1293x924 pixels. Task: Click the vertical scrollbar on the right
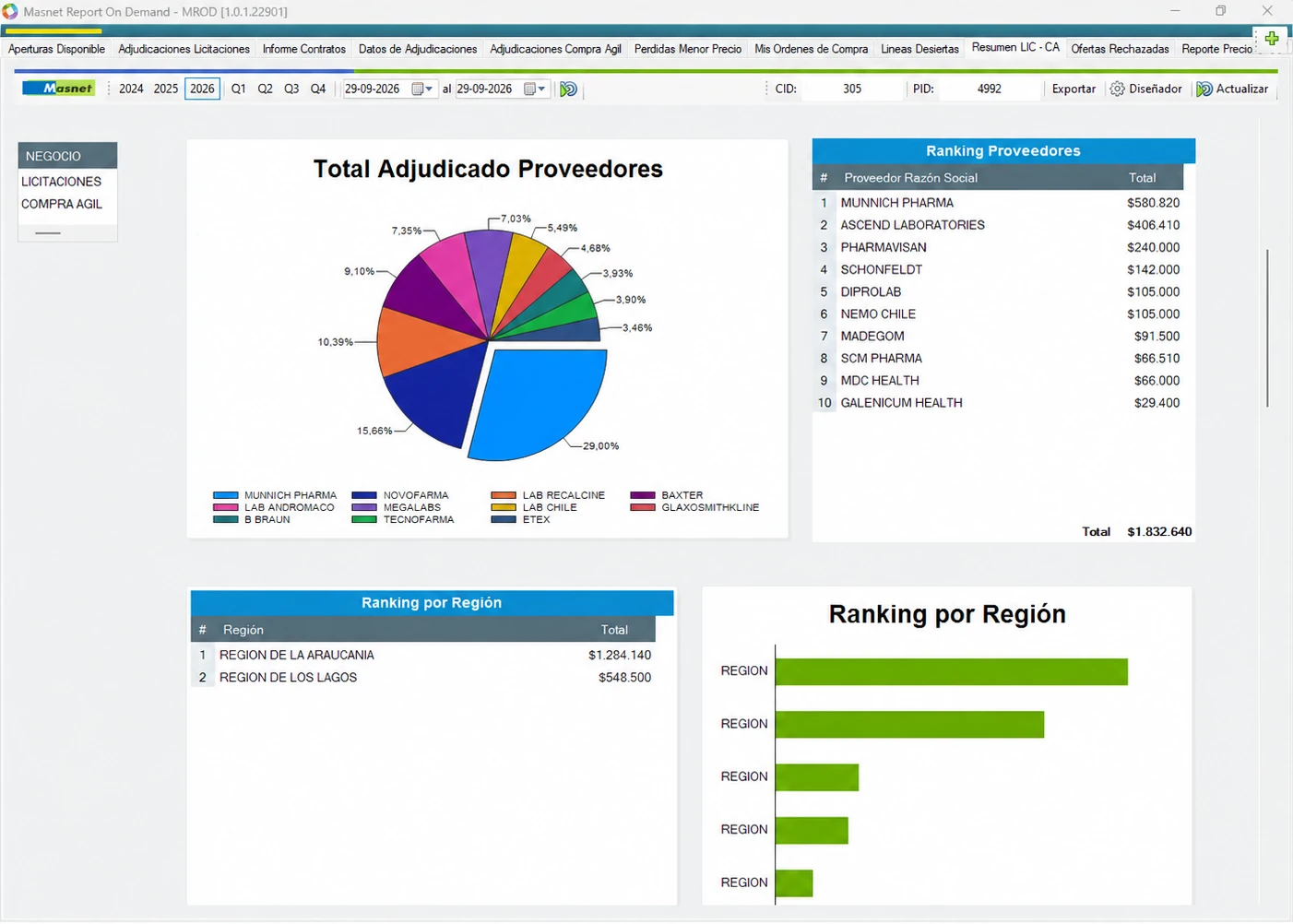[1267, 327]
